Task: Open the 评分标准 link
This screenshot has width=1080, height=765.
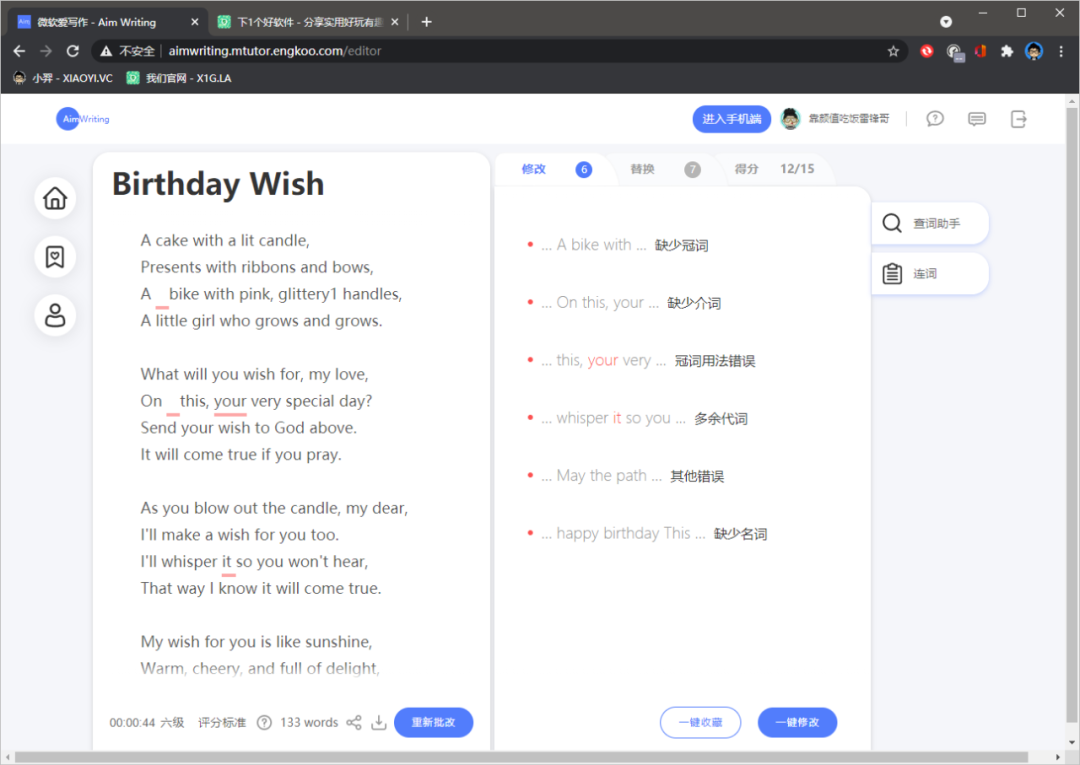Action: [x=222, y=722]
